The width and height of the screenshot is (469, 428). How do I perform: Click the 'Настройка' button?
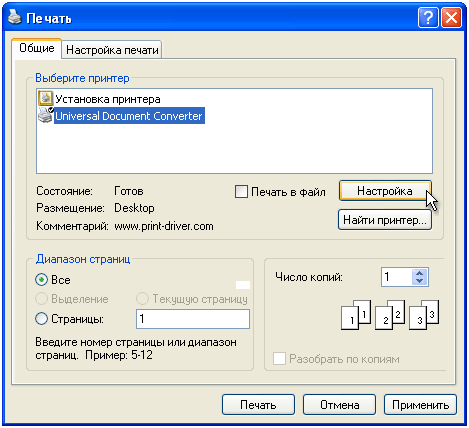385,191
